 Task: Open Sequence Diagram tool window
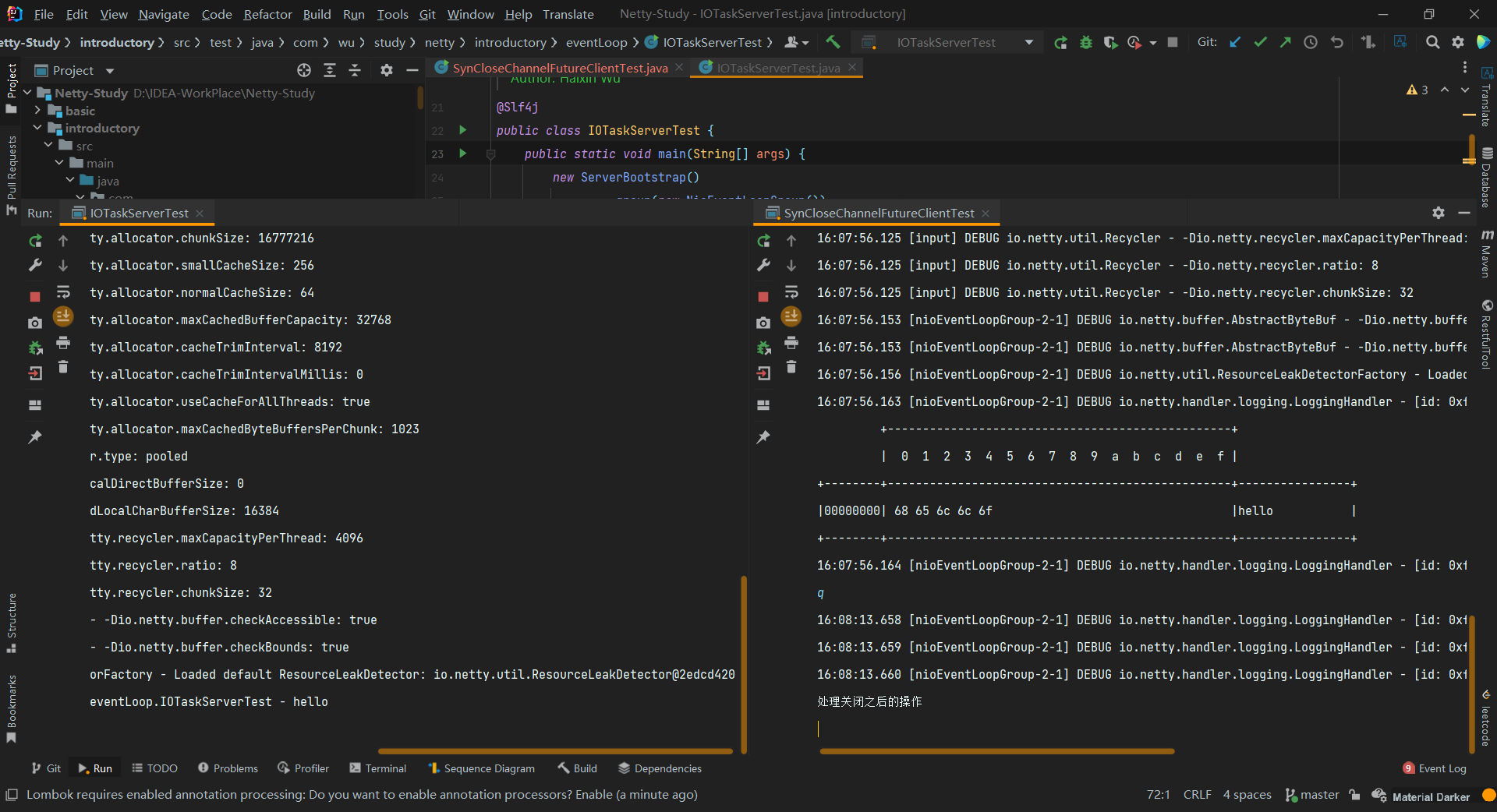481,768
